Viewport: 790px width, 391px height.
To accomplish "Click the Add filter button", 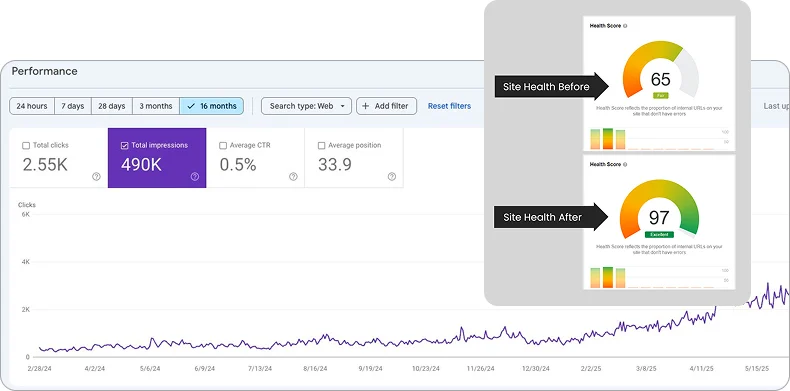I will [x=386, y=106].
